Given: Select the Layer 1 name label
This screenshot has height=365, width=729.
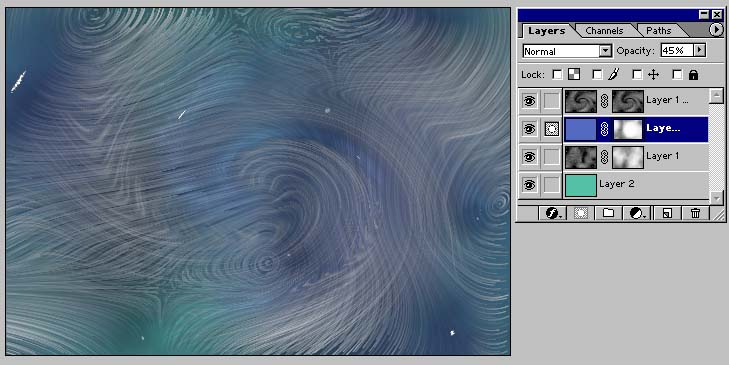Looking at the screenshot, I should click(x=663, y=156).
